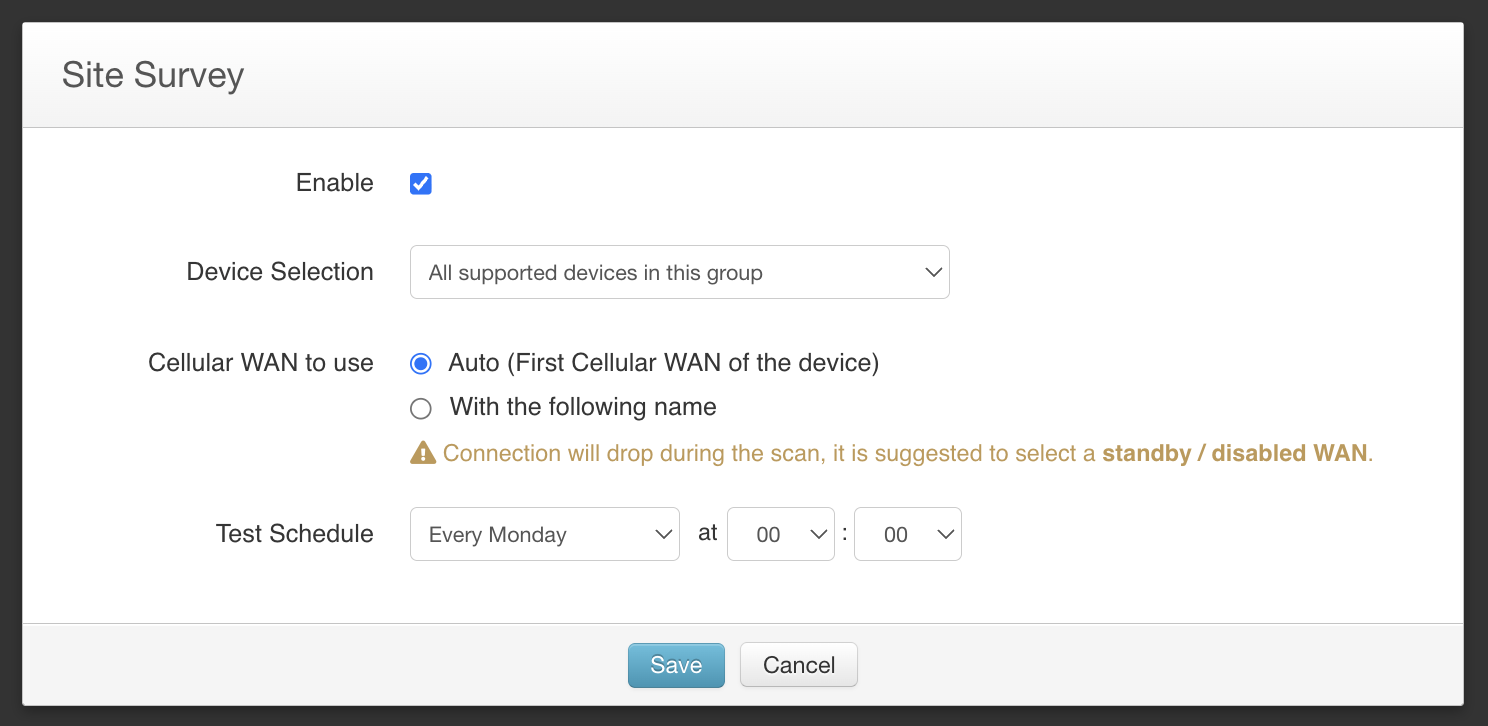Expand the 'Every Monday' schedule dropdown
Image resolution: width=1488 pixels, height=726 pixels.
tap(544, 534)
